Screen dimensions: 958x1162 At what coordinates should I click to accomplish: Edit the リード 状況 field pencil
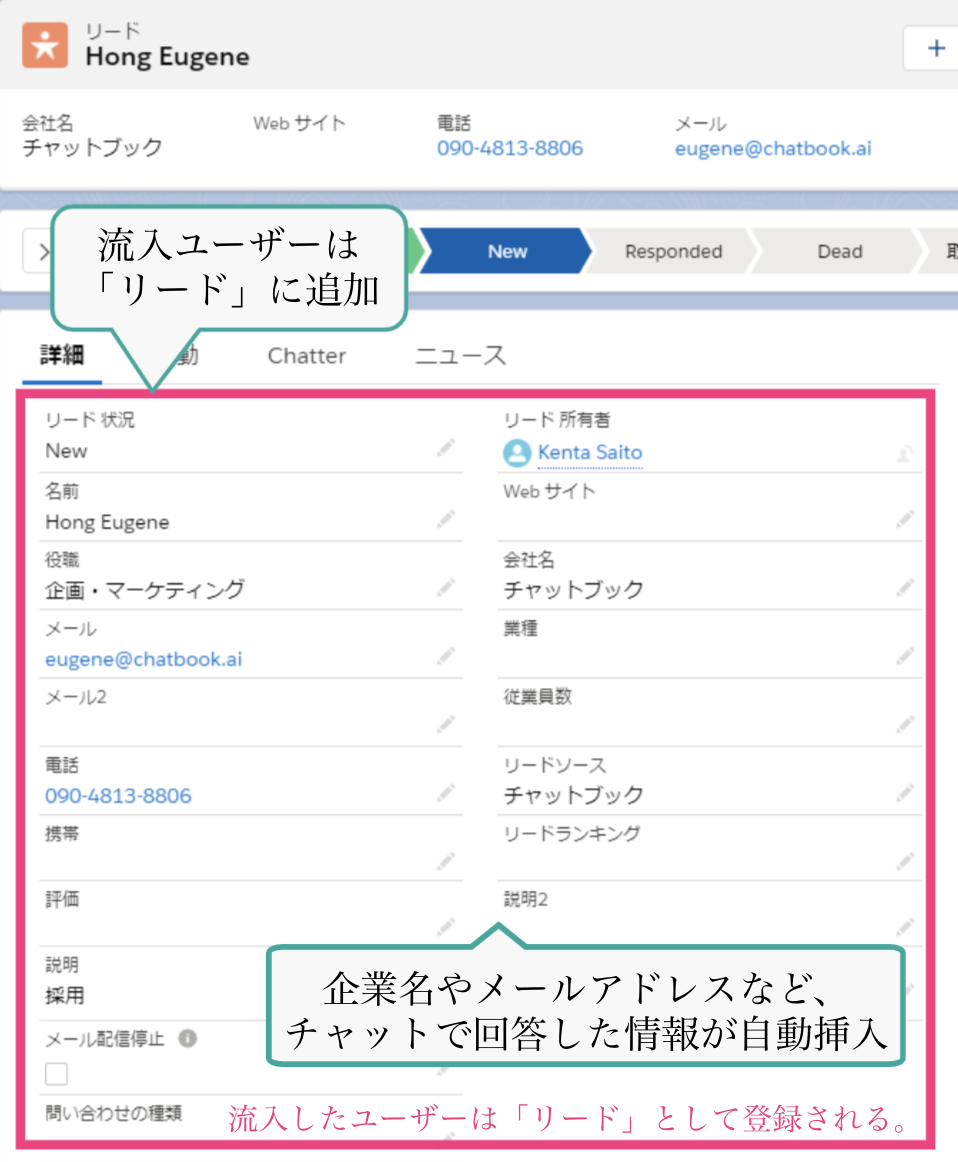click(x=445, y=448)
